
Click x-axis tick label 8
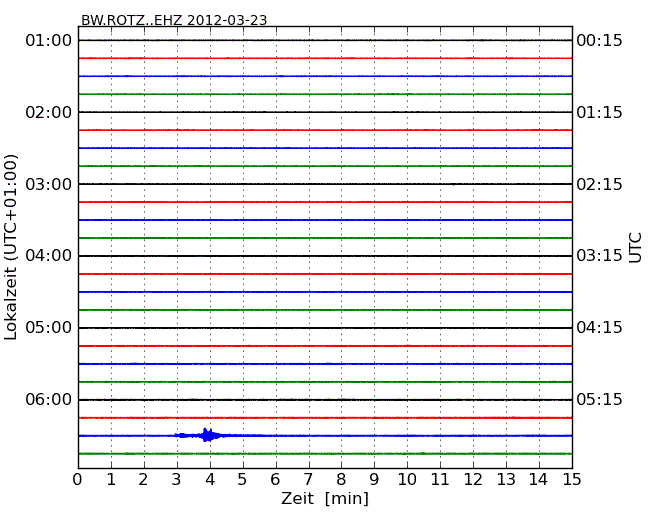pyautogui.click(x=341, y=479)
